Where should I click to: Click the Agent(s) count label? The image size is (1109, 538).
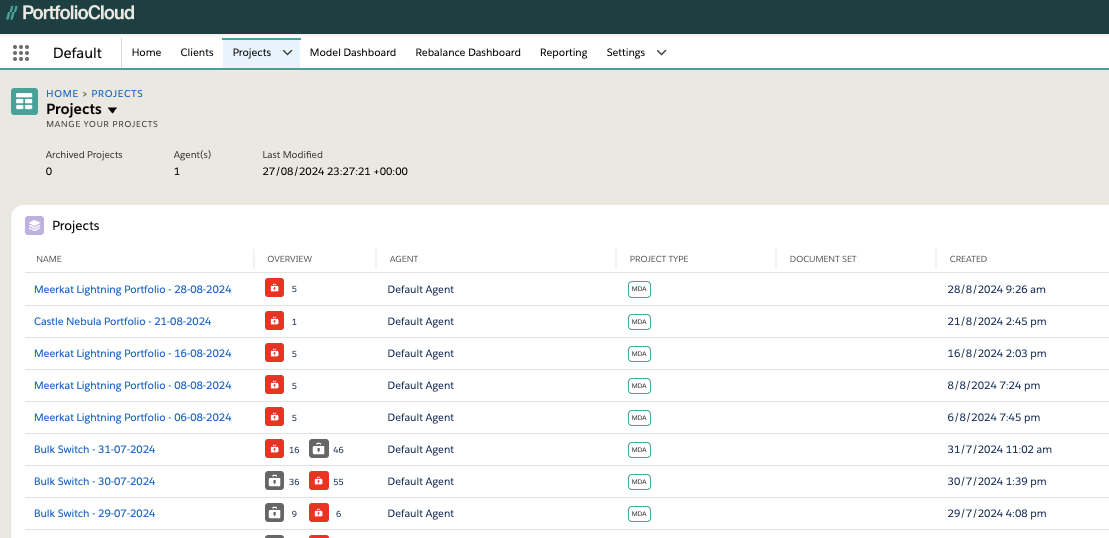coord(192,154)
